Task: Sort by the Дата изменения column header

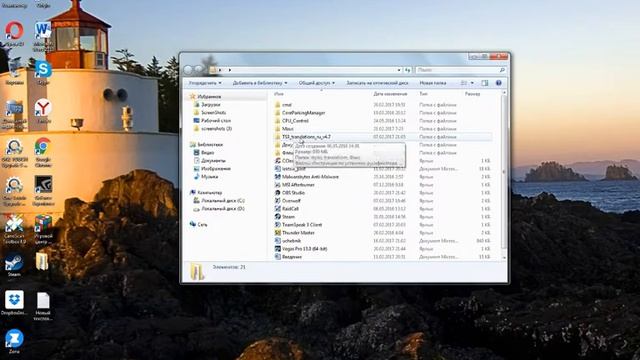Action: pos(390,94)
